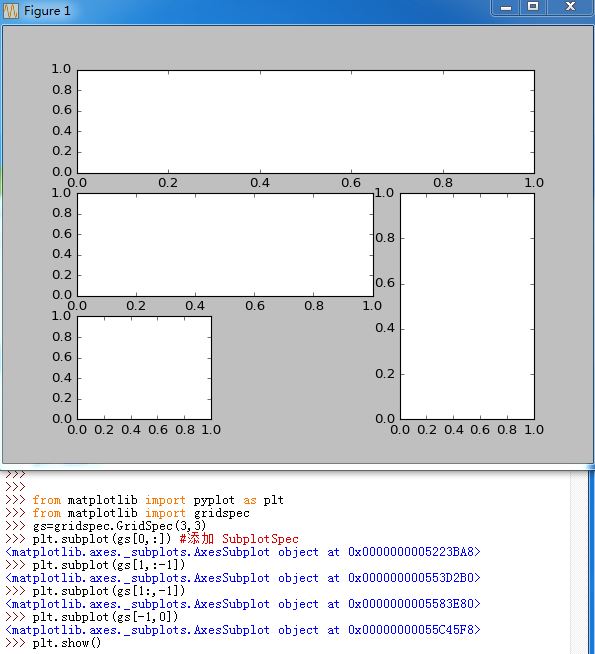Minimize the Figure 1 window
The image size is (595, 654).
[x=506, y=8]
